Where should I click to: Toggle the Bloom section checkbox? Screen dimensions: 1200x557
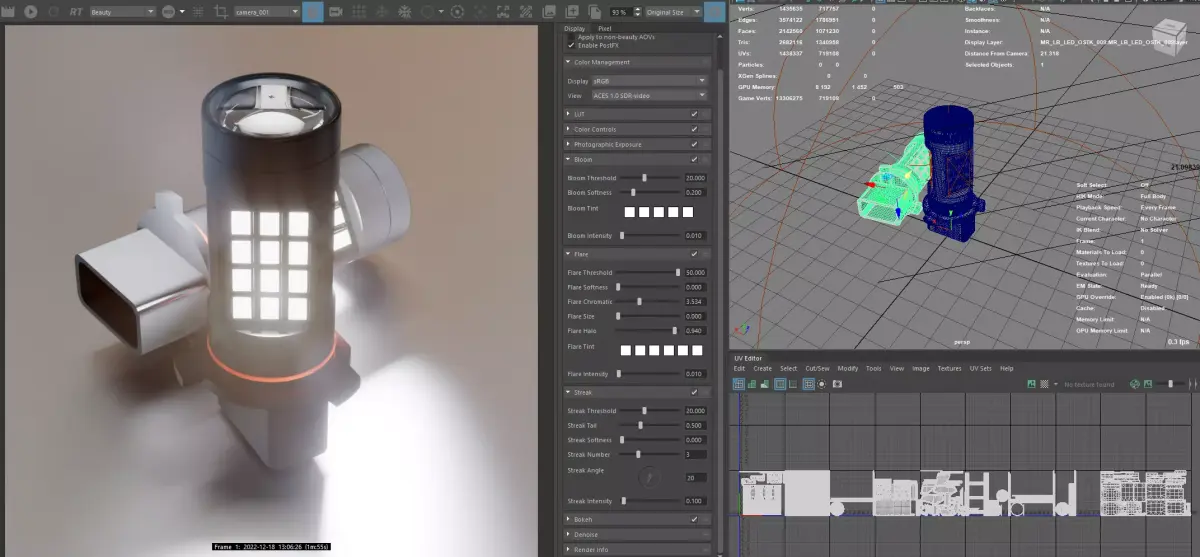click(x=694, y=159)
